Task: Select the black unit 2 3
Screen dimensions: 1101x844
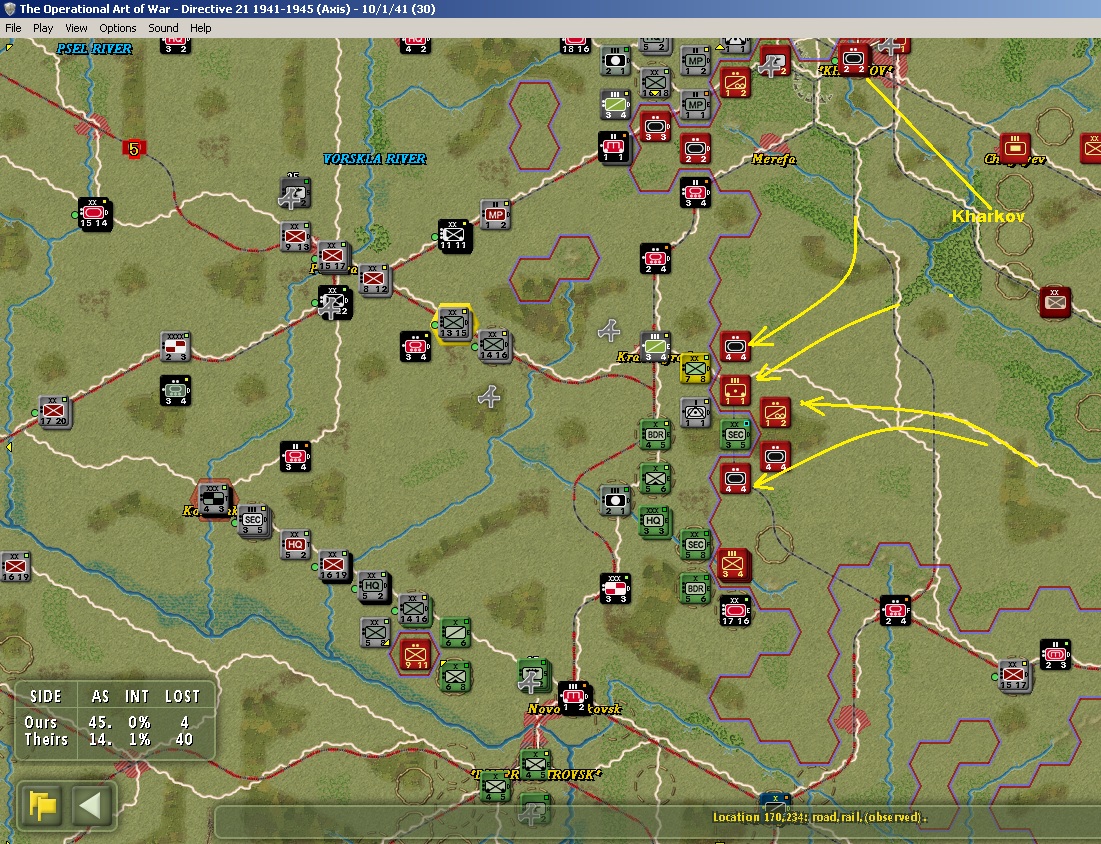Action: [1055, 655]
